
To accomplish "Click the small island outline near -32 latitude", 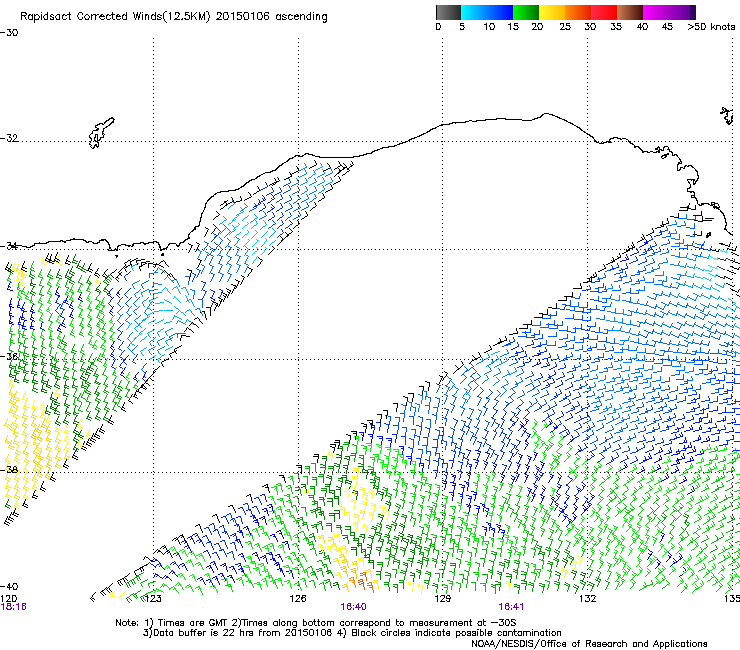I will pos(101,133).
